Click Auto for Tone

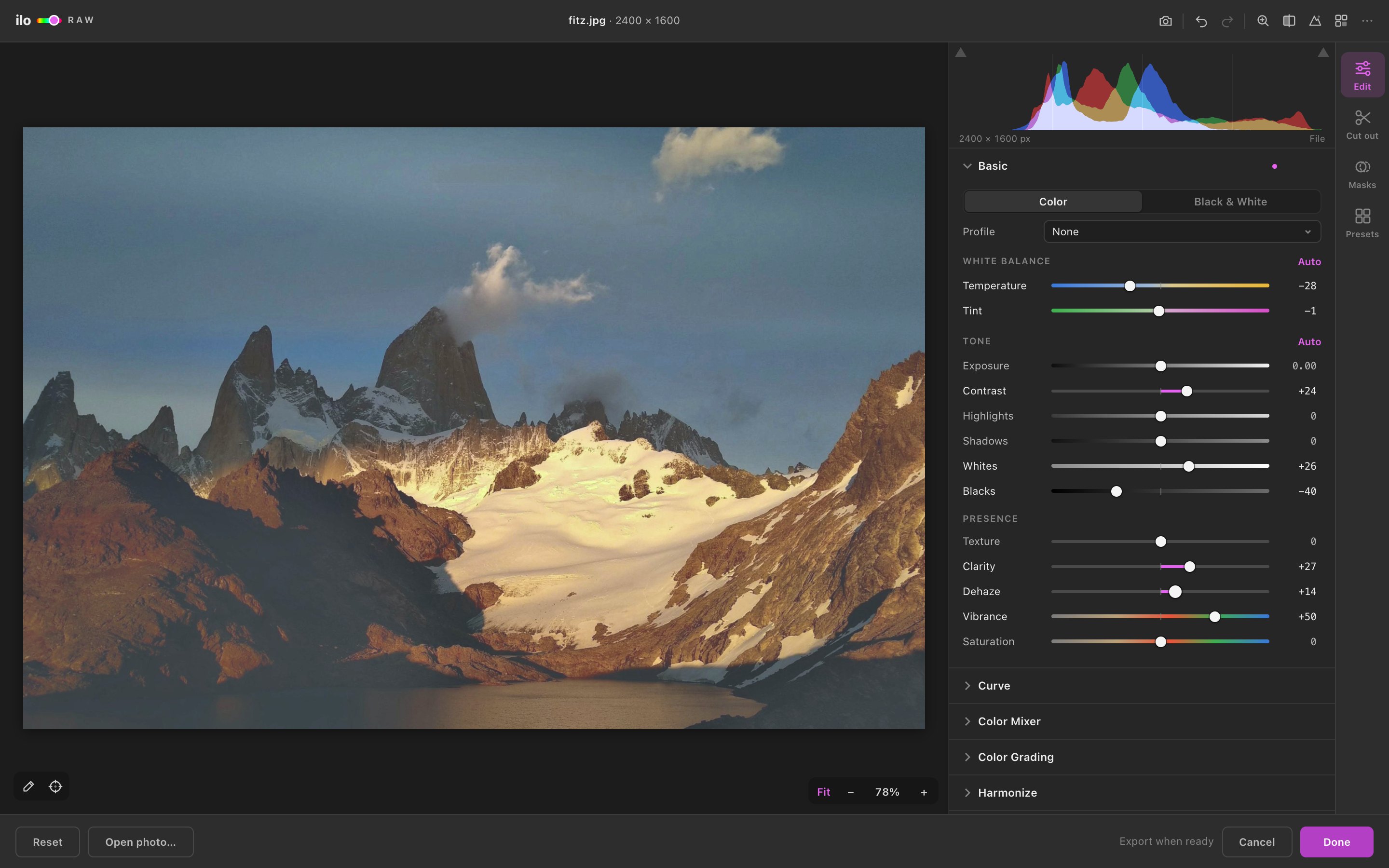(1309, 341)
